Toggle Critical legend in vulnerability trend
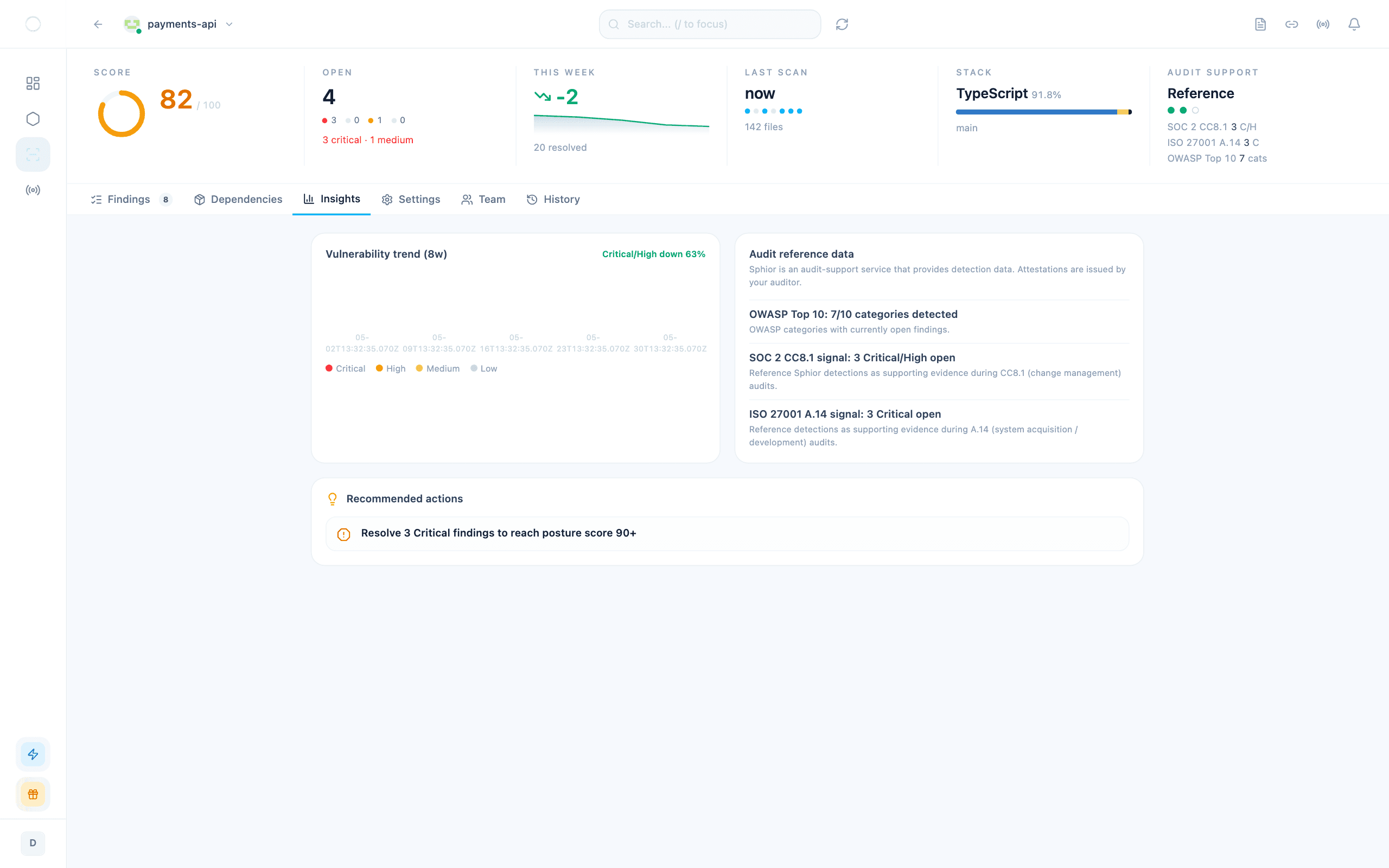1389x868 pixels. tap(346, 368)
